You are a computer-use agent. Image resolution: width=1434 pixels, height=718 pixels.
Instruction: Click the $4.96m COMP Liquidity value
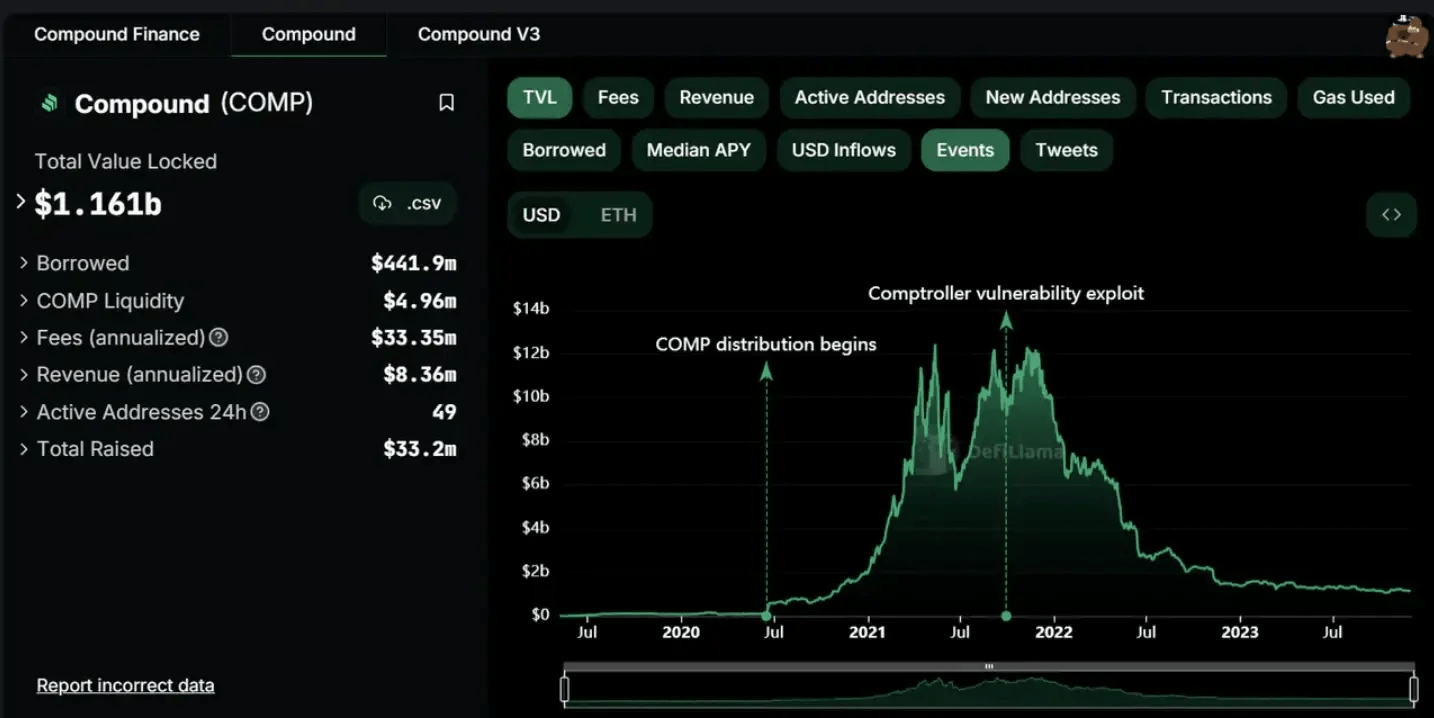420,301
